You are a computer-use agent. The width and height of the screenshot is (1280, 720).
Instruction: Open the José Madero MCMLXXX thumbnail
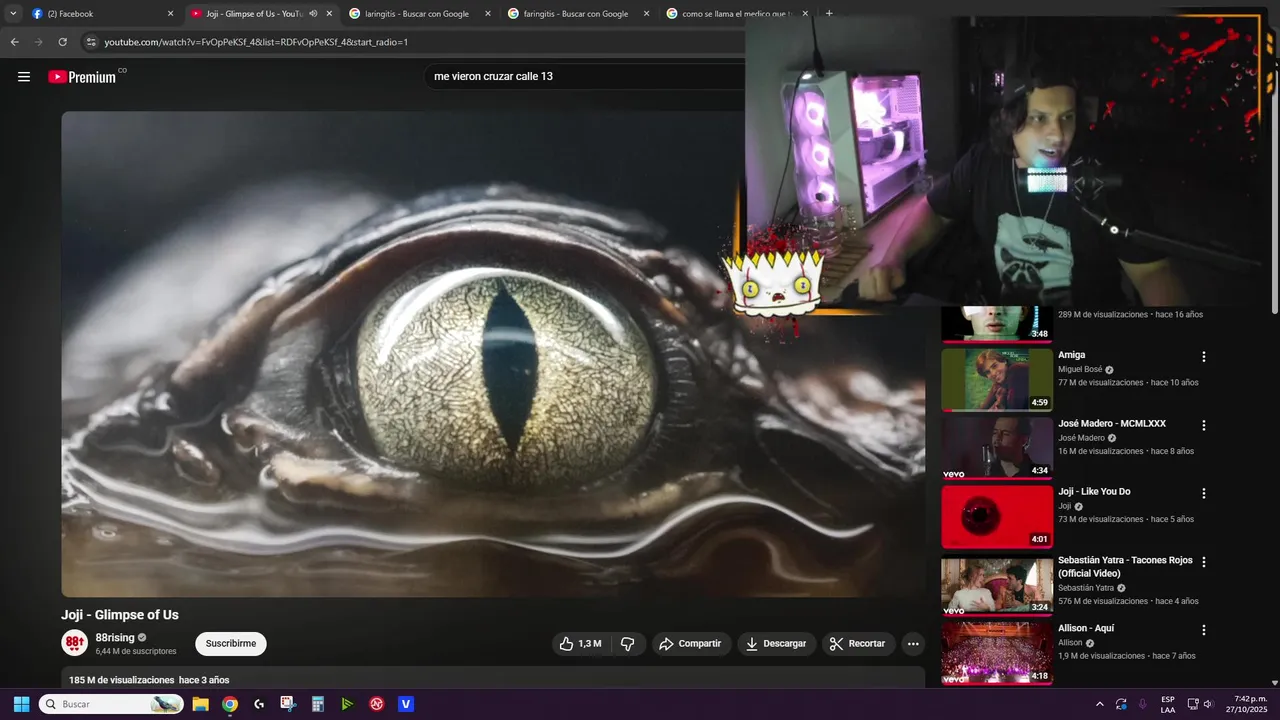point(997,448)
